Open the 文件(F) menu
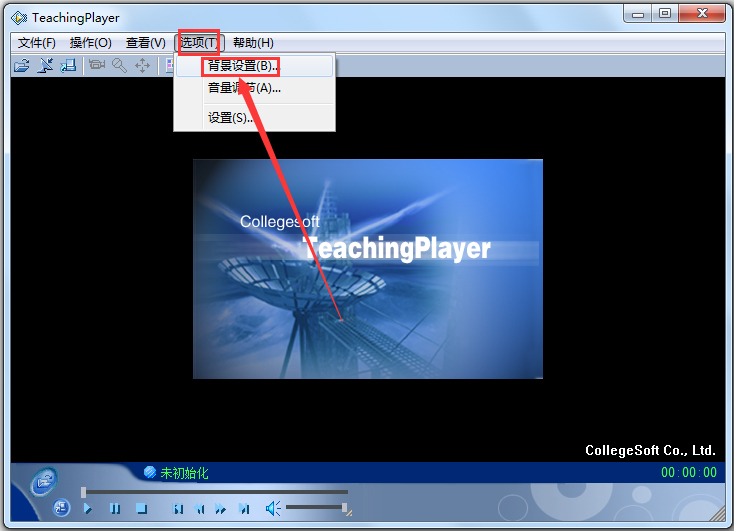This screenshot has width=734, height=531. [x=37, y=43]
